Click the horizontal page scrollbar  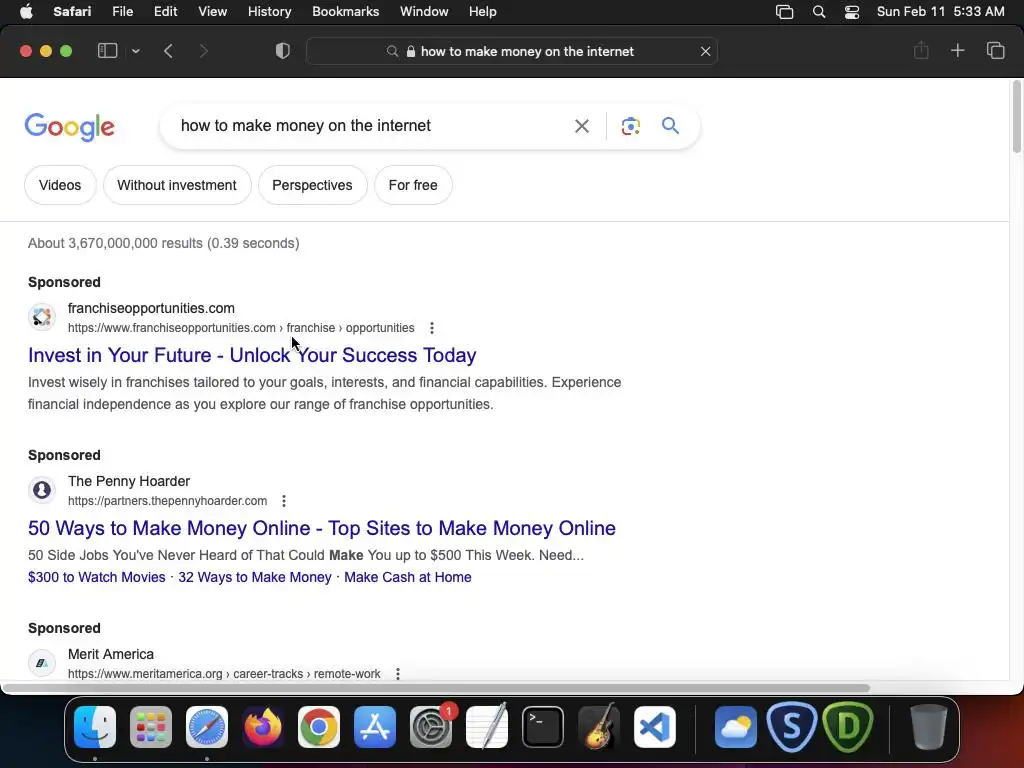(x=436, y=688)
